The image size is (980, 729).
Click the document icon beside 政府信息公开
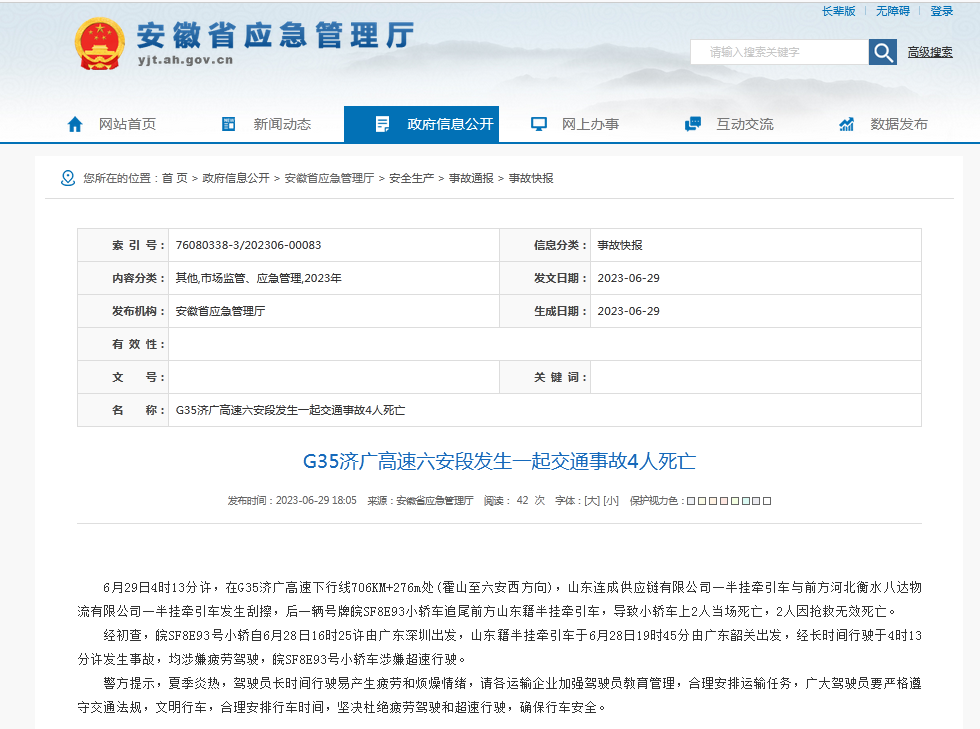(x=382, y=124)
